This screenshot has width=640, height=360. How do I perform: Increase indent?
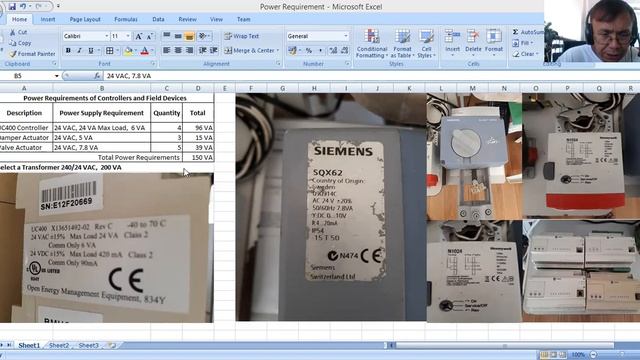pyautogui.click(x=214, y=51)
